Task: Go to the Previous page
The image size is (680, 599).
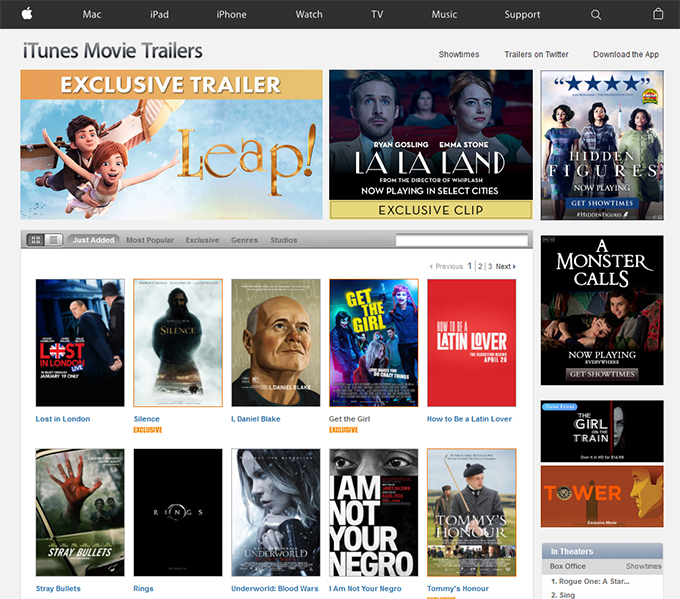Action: (446, 266)
